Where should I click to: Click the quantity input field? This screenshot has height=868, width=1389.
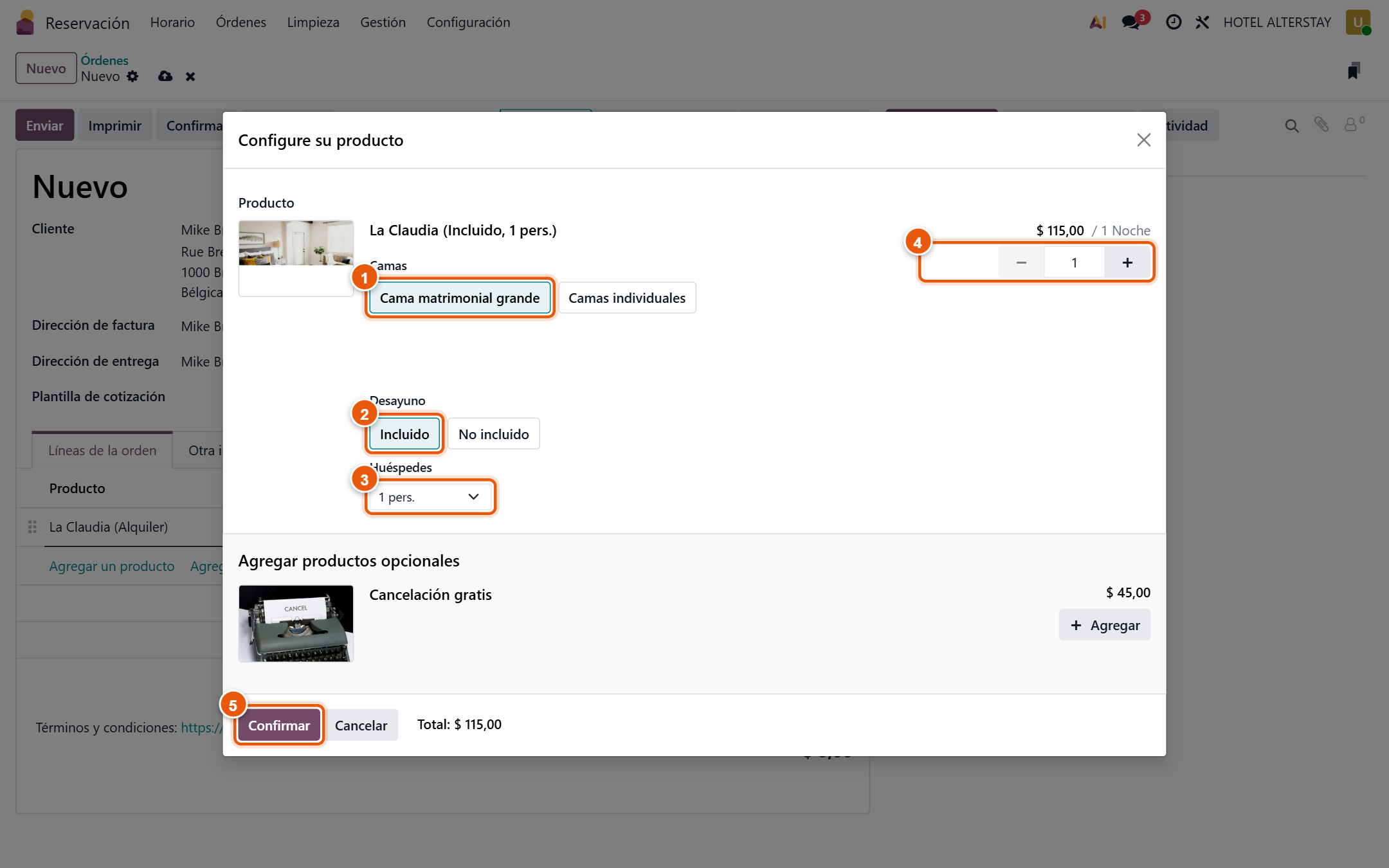(x=1074, y=262)
